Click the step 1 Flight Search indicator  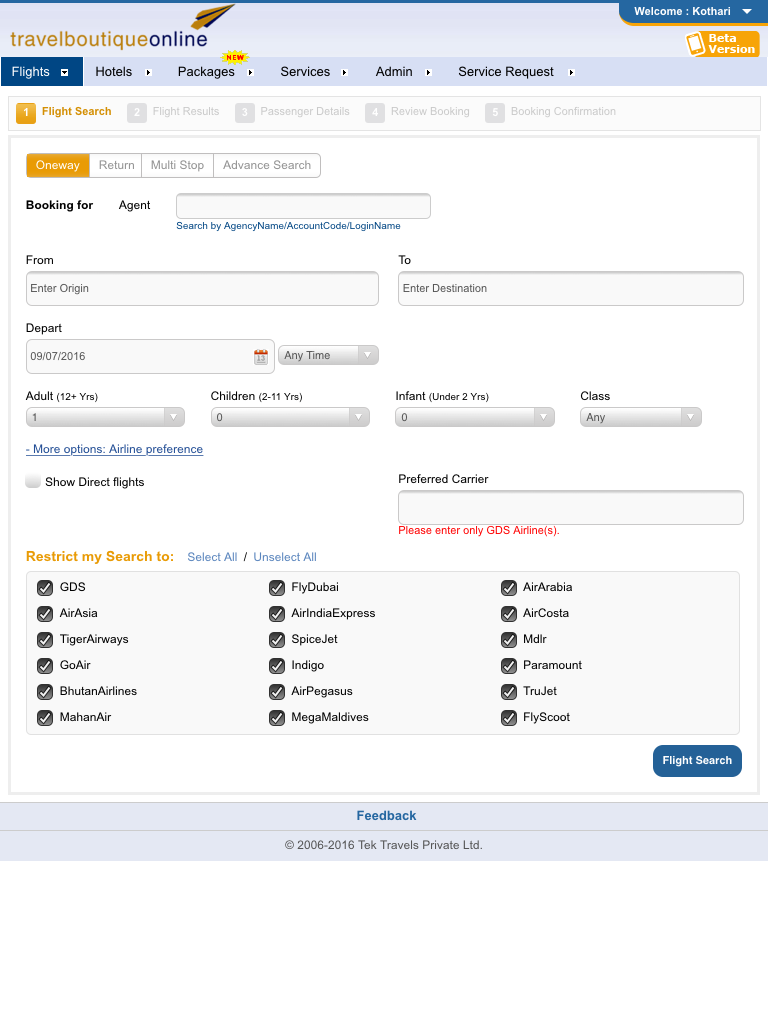click(x=64, y=112)
